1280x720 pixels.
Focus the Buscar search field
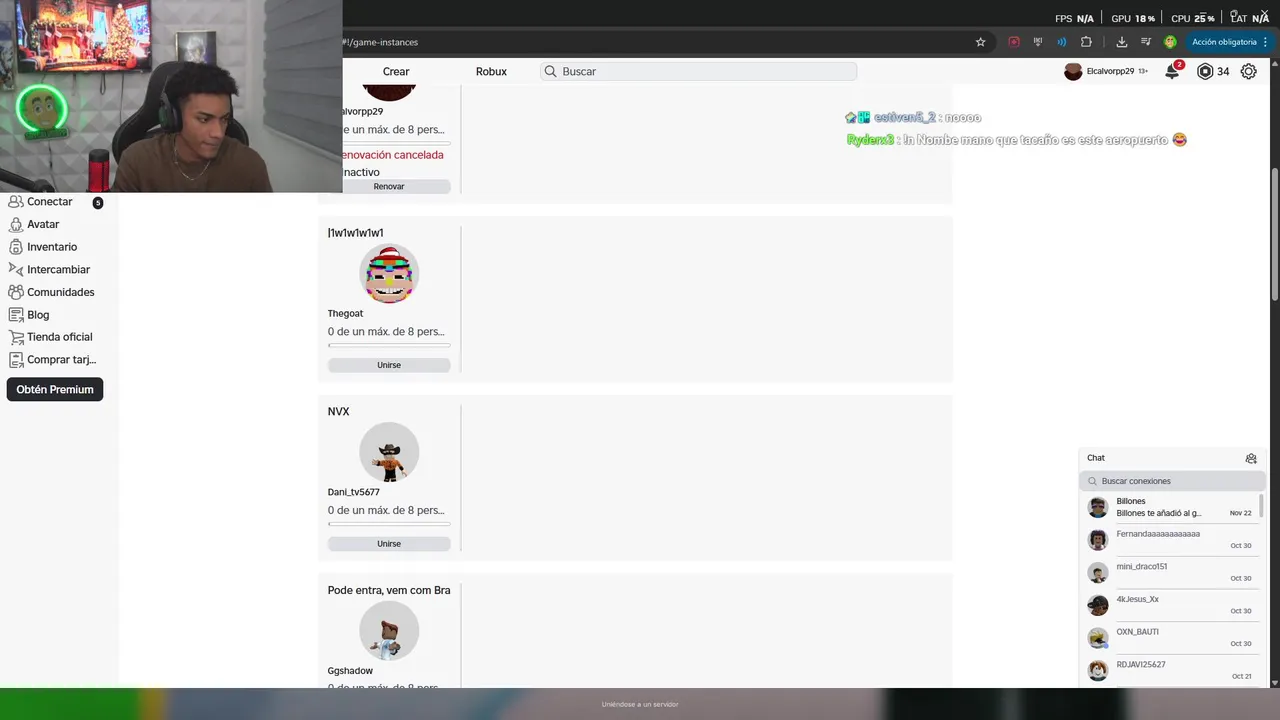click(x=699, y=71)
